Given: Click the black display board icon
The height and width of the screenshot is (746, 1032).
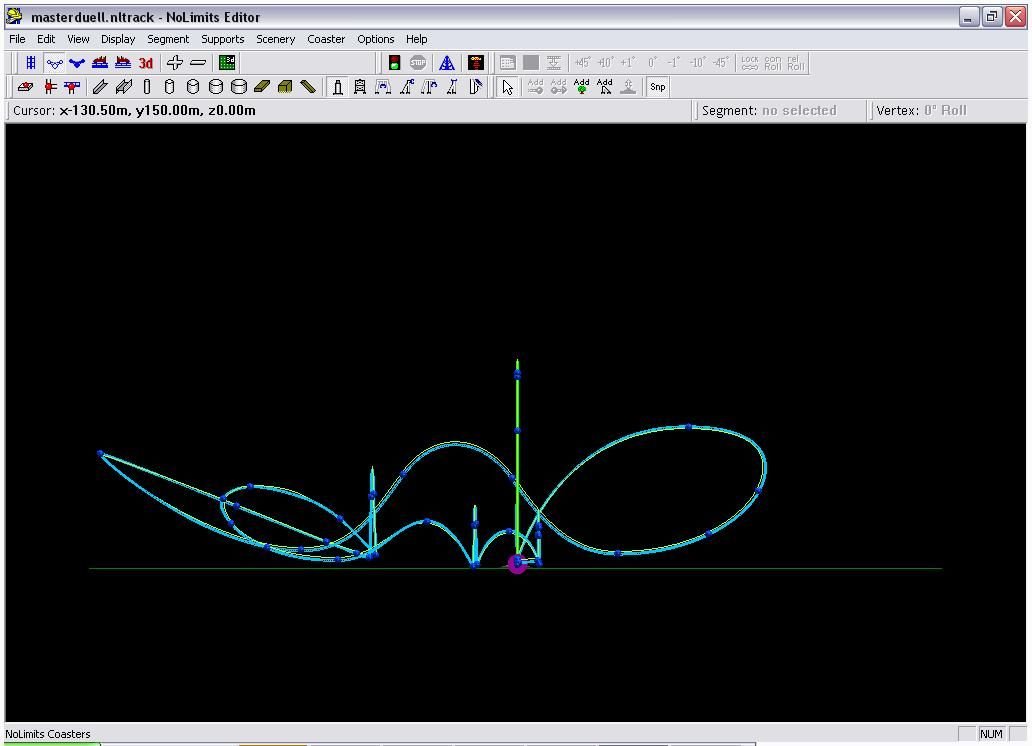Looking at the screenshot, I should 476,63.
